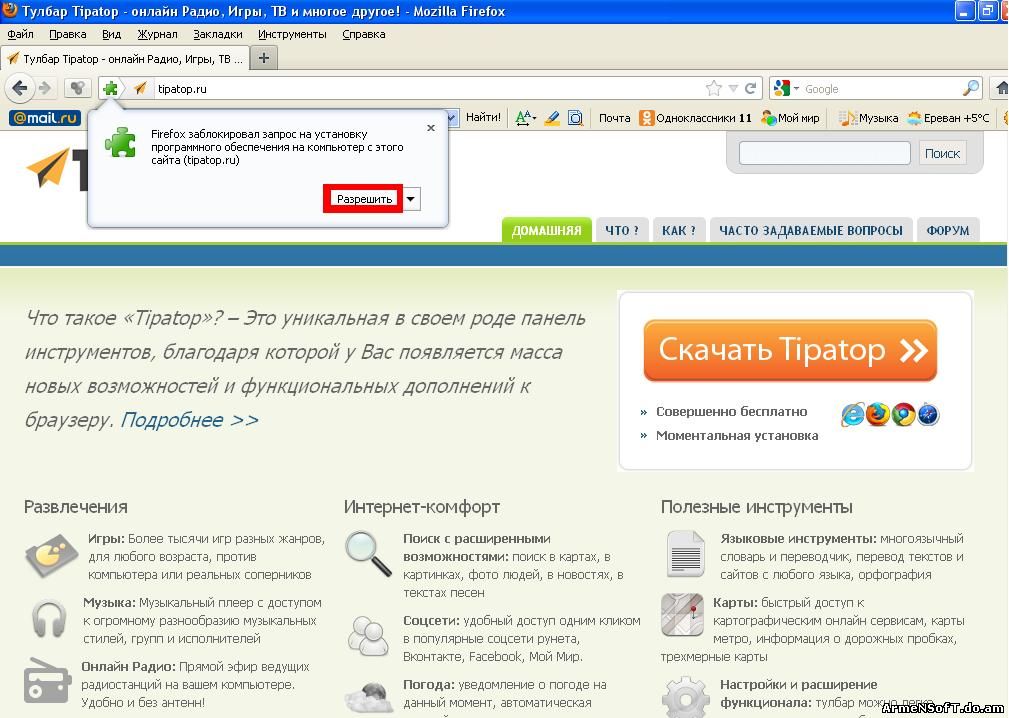This screenshot has height=718, width=1009.
Task: Select the Тулбар Tipatop browser tab
Action: click(125, 59)
